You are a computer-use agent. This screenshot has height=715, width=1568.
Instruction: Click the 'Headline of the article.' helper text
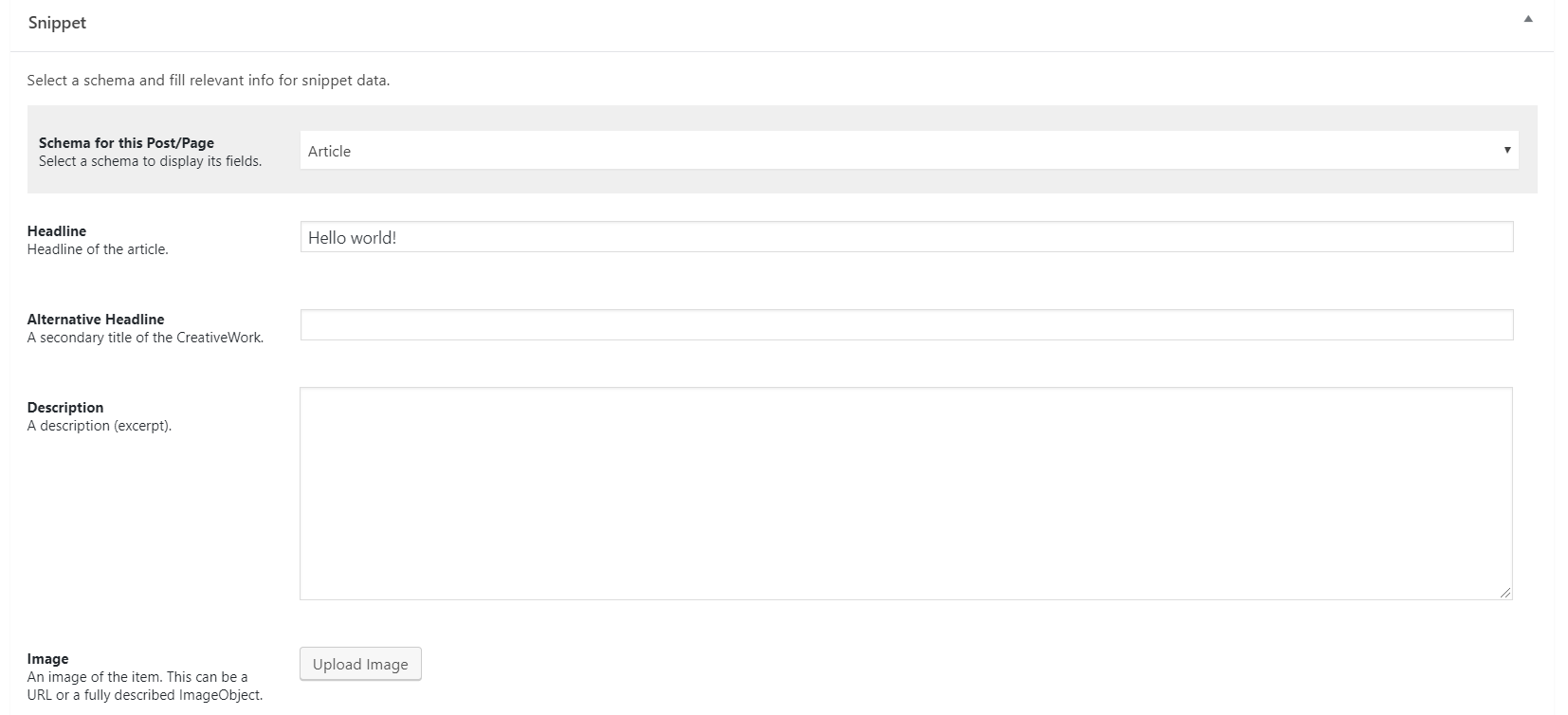coord(98,249)
